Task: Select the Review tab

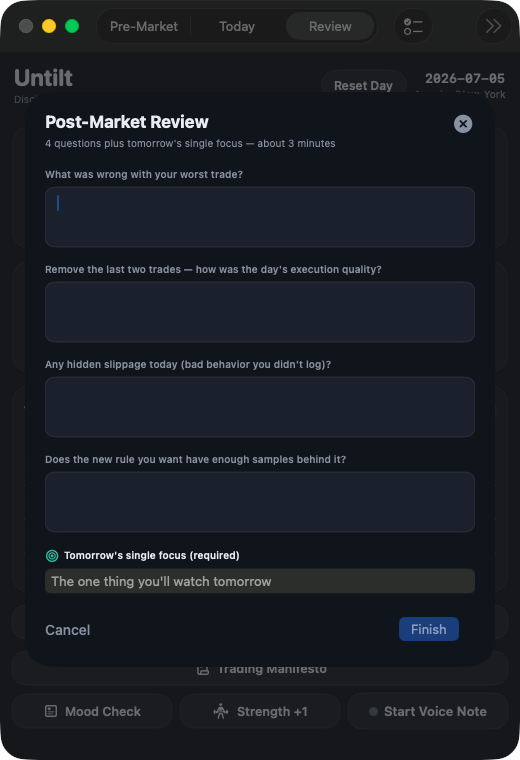Action: coord(330,26)
